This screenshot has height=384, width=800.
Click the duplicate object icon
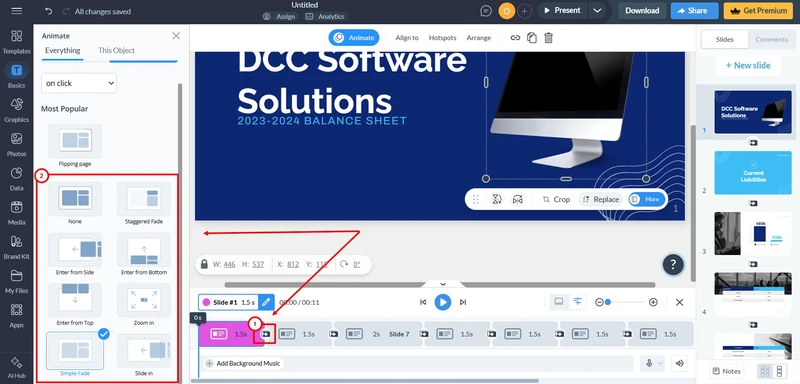coord(532,38)
